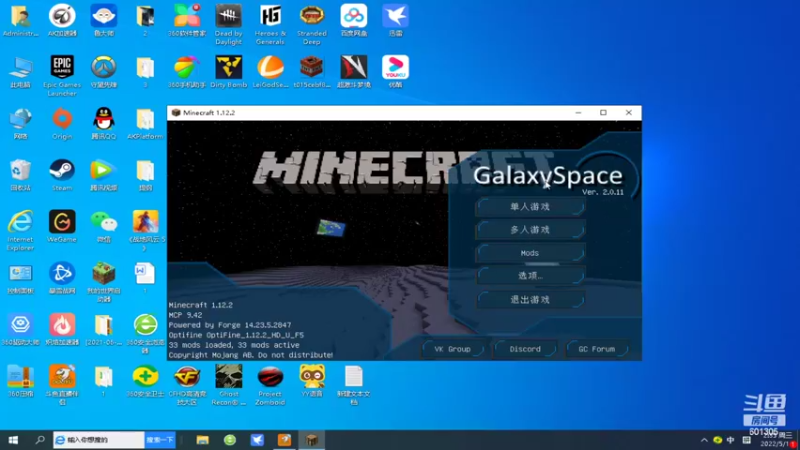Show hidden system tray icons chevron
The width and height of the screenshot is (800, 450).
click(704, 440)
